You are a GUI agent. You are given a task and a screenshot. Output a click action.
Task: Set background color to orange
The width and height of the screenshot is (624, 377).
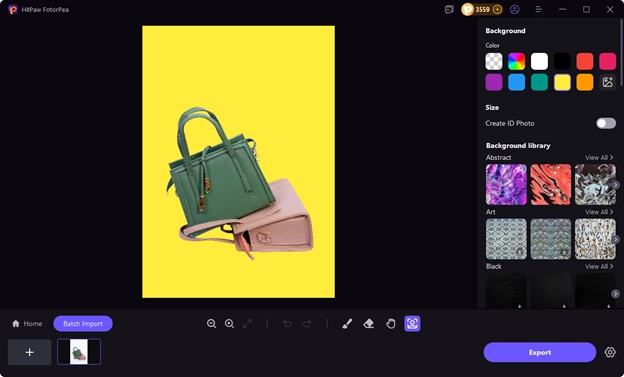click(x=585, y=82)
